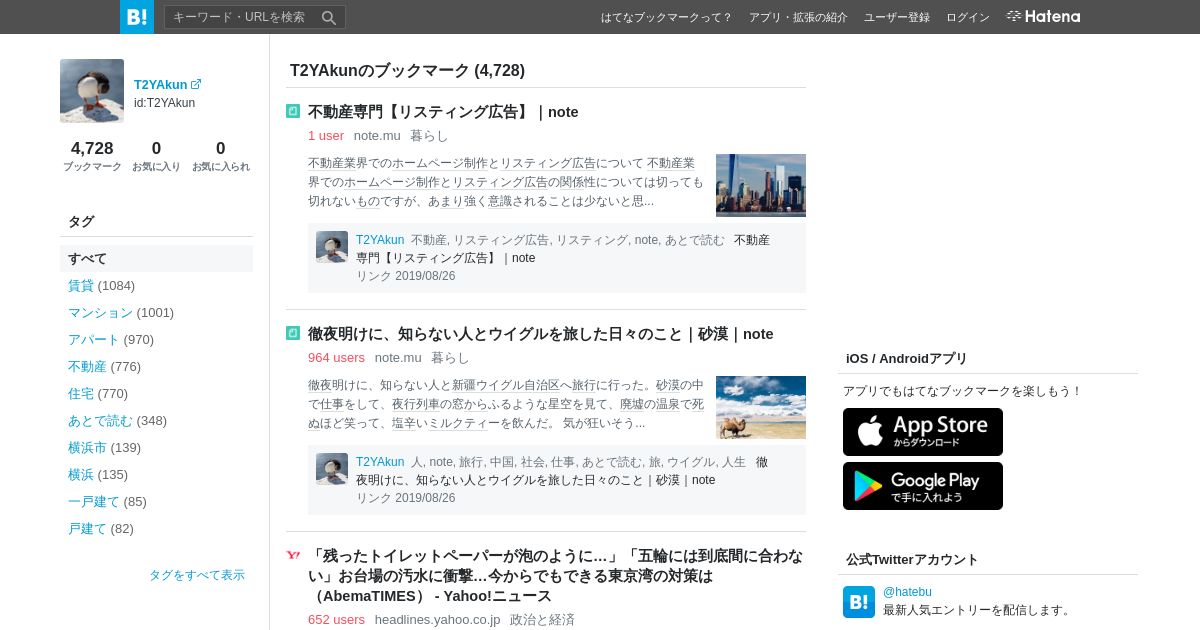
Task: Click お気に入られ count in profile
Action: [221, 156]
